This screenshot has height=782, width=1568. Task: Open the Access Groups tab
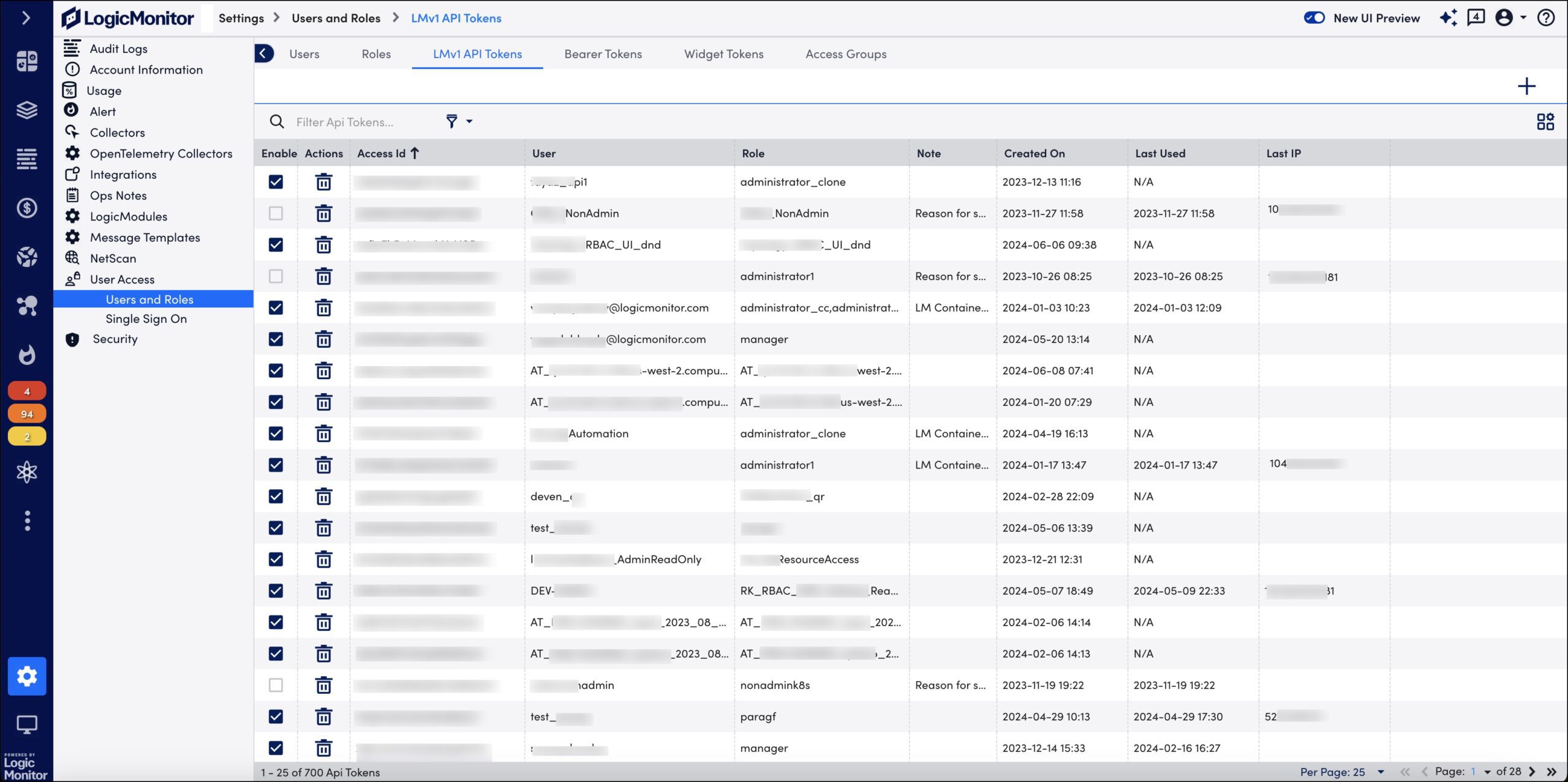coord(846,54)
